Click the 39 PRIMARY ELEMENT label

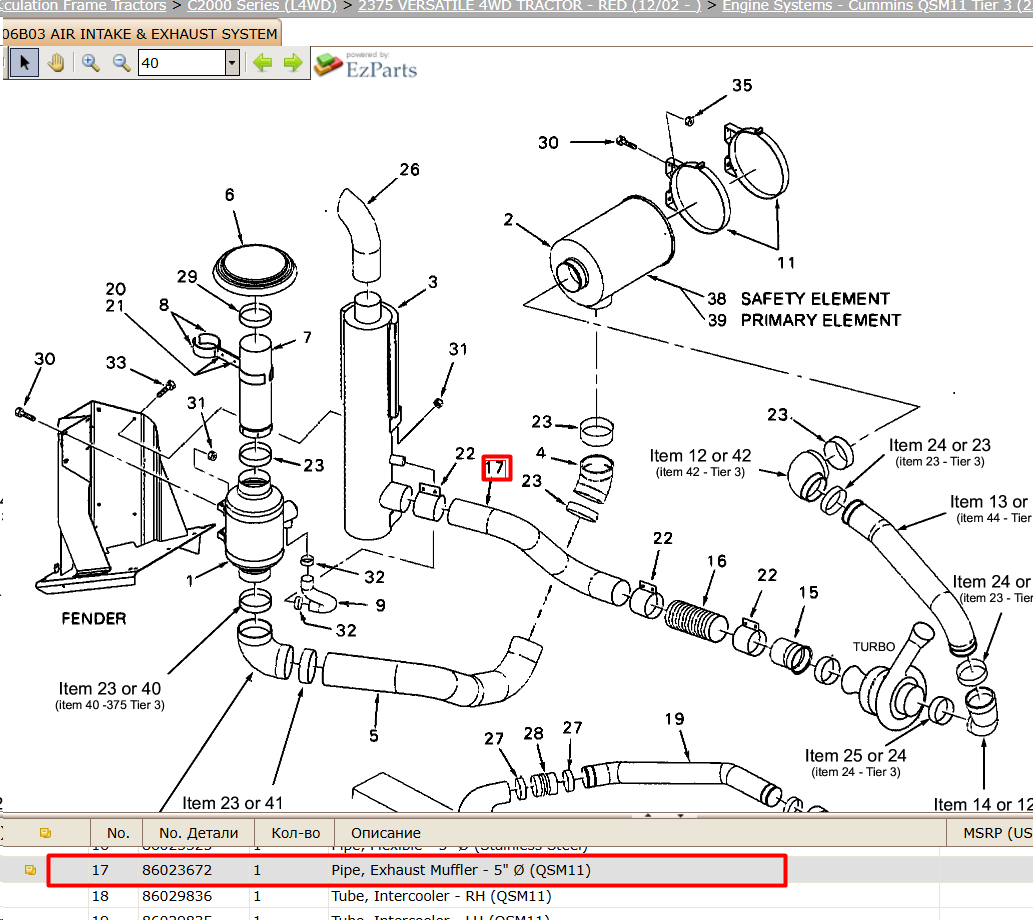804,320
